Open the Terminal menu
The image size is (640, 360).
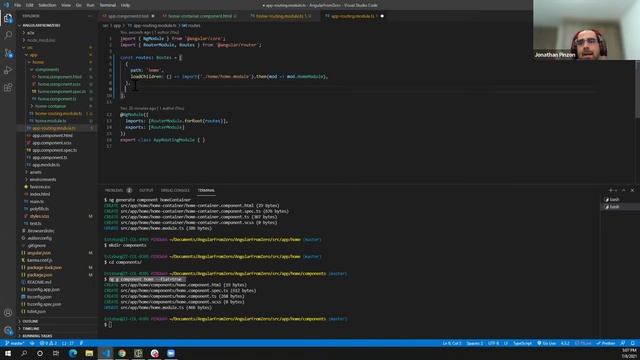108,5
